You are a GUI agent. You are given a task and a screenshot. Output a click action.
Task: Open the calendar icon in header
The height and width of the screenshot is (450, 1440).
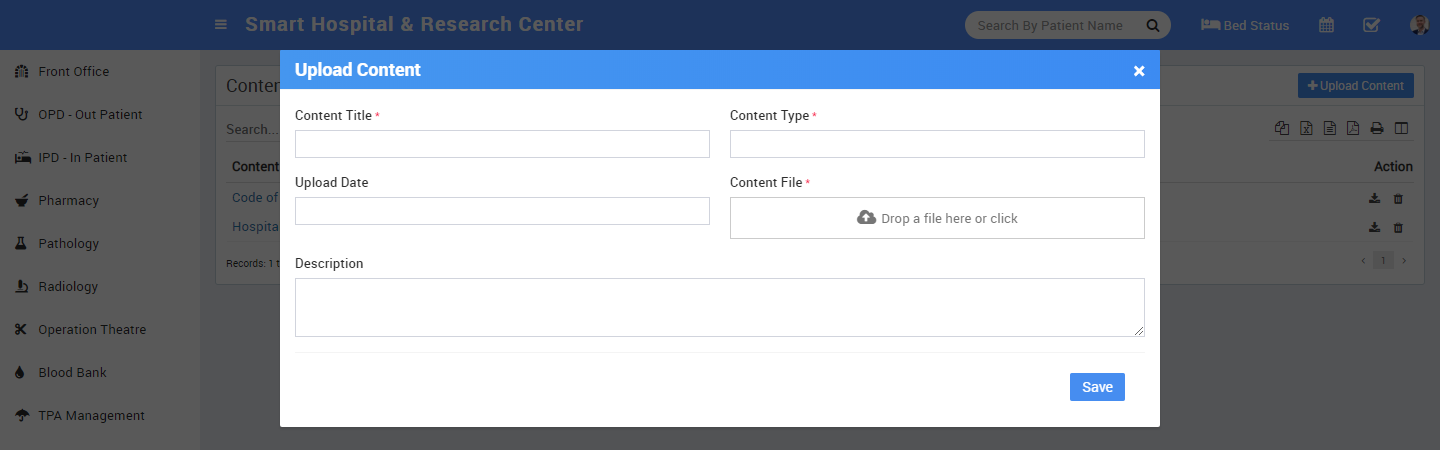(1326, 25)
